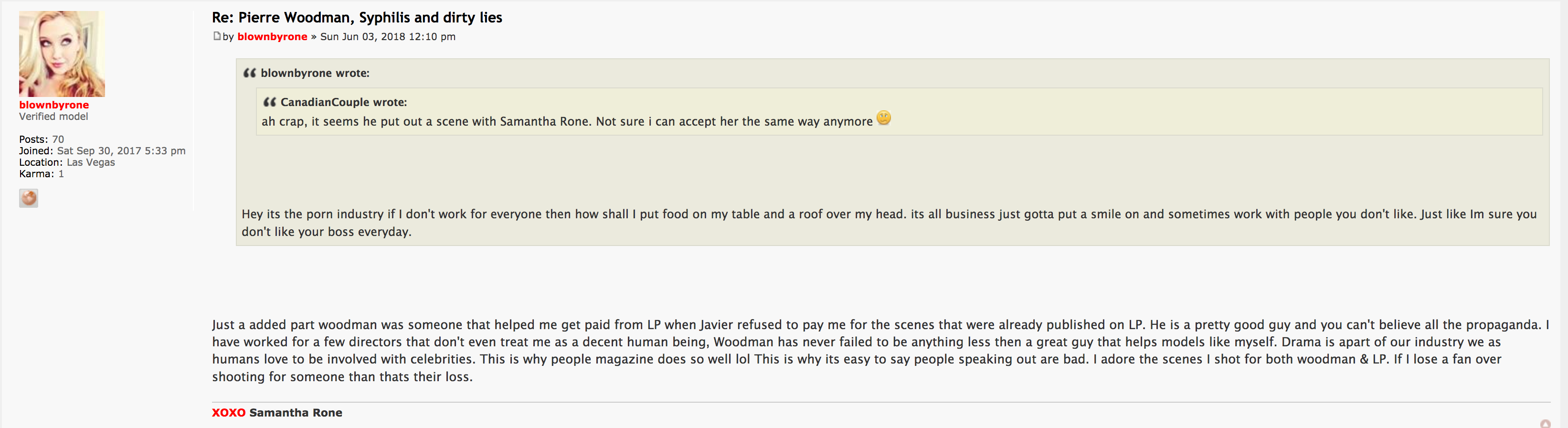Click the quote mark beside CanadianCouple wrote

click(x=269, y=102)
